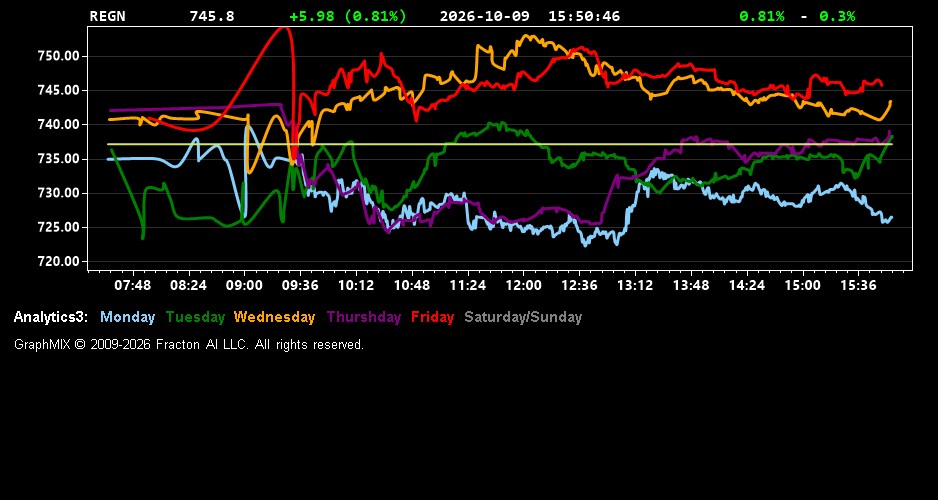Click the 15:50:46 timestamp

coord(584,16)
